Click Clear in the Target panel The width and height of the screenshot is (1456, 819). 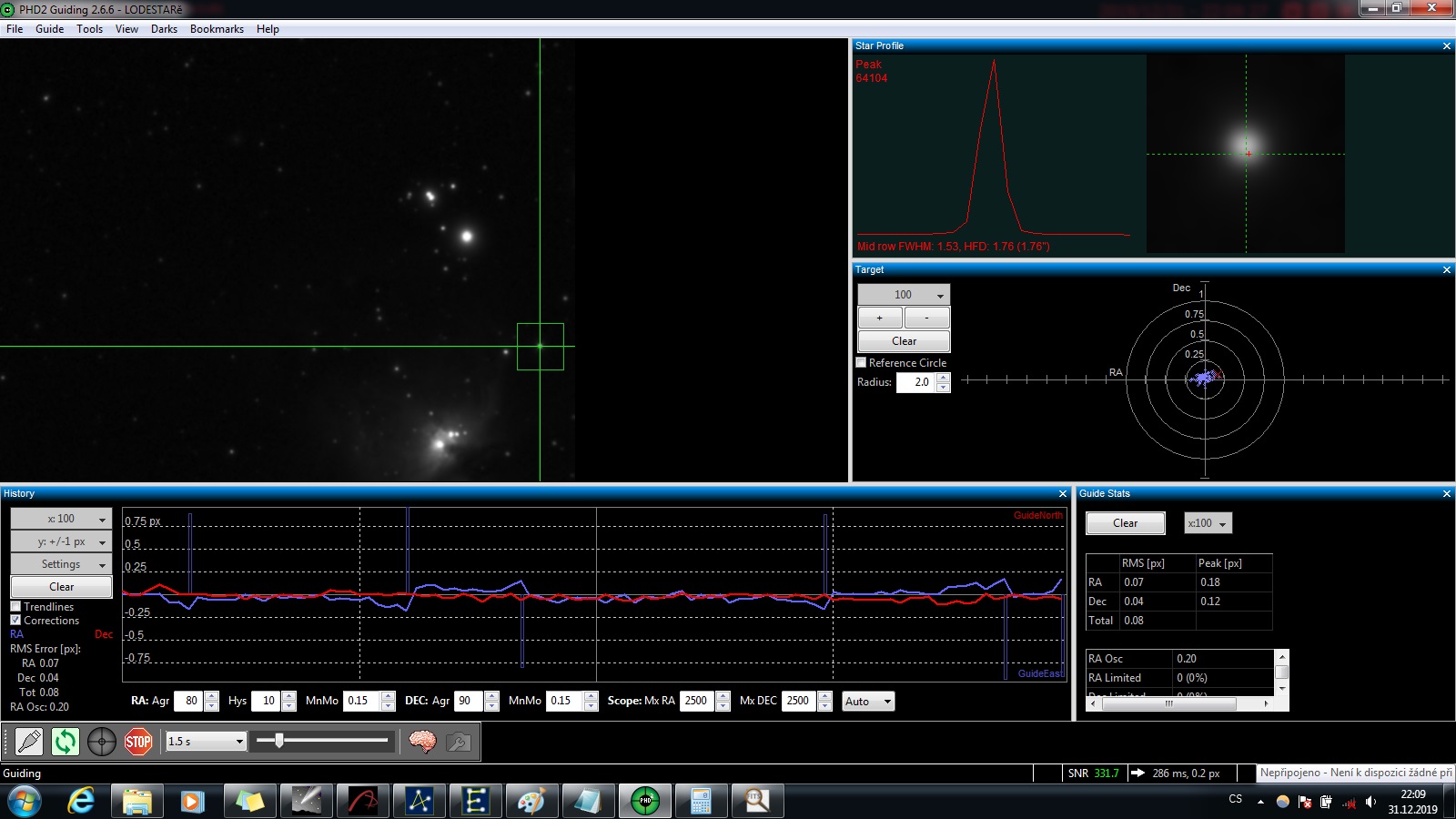coord(904,341)
